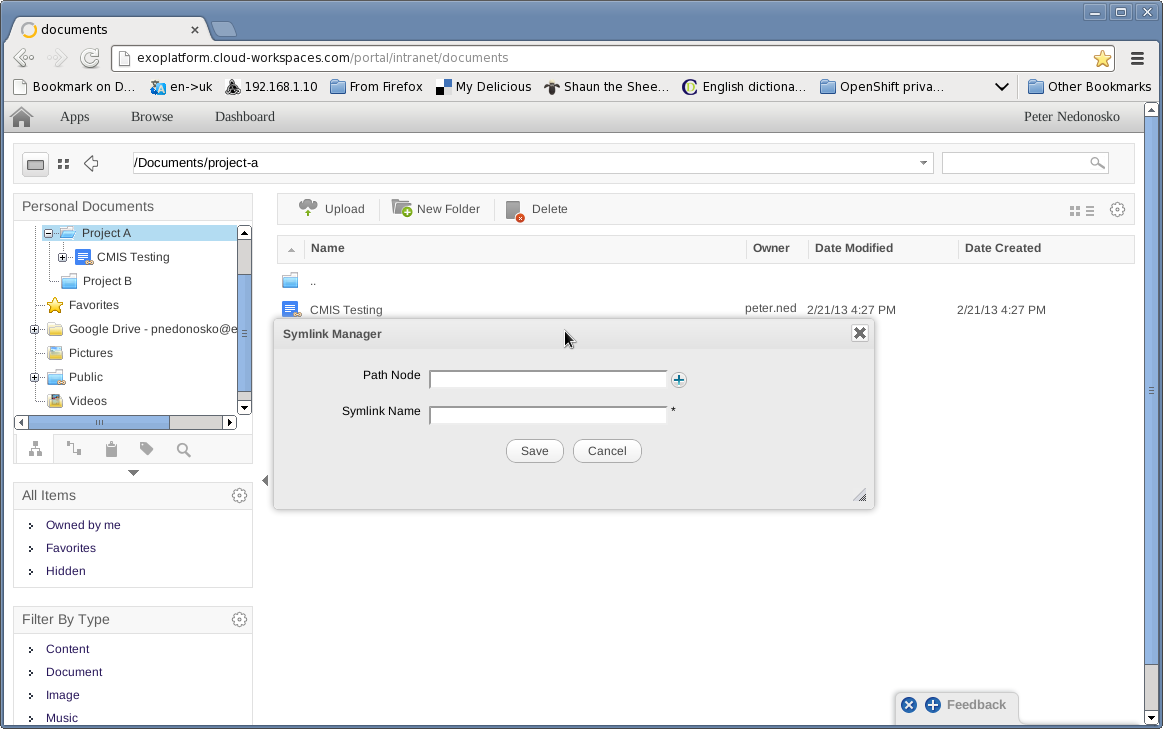Open the All Items settings gear
The image size is (1163, 729).
tap(239, 495)
